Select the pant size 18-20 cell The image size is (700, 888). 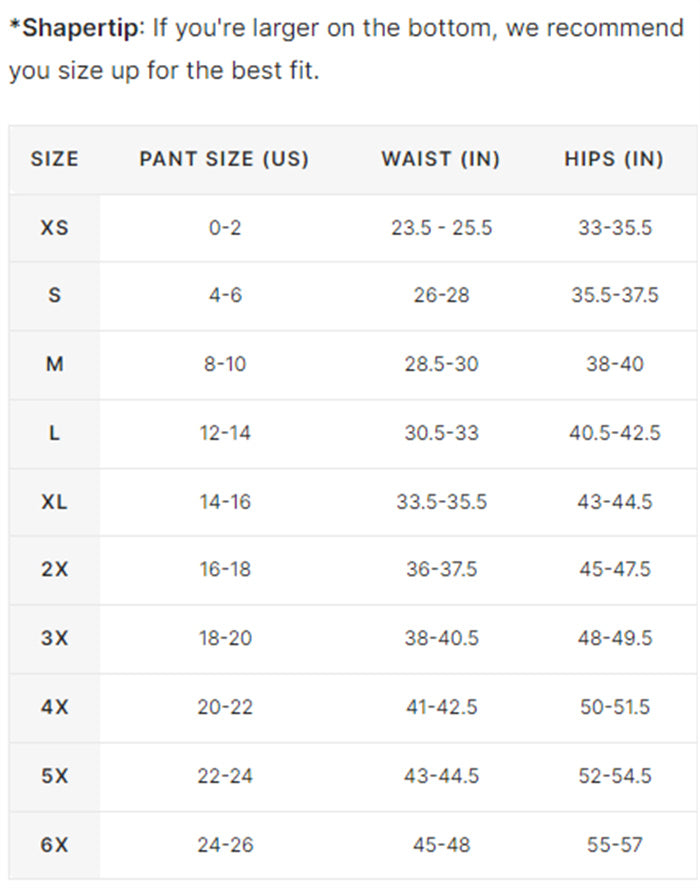point(224,639)
